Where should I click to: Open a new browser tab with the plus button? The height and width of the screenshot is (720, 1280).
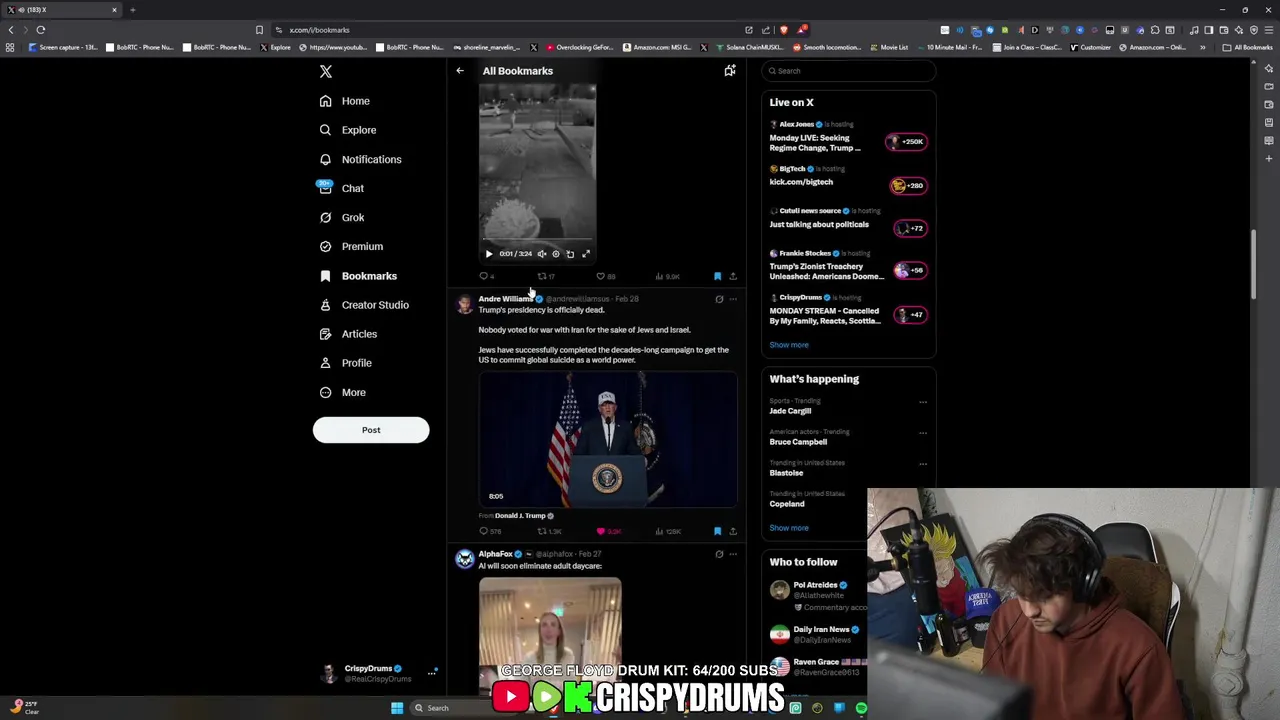click(132, 10)
